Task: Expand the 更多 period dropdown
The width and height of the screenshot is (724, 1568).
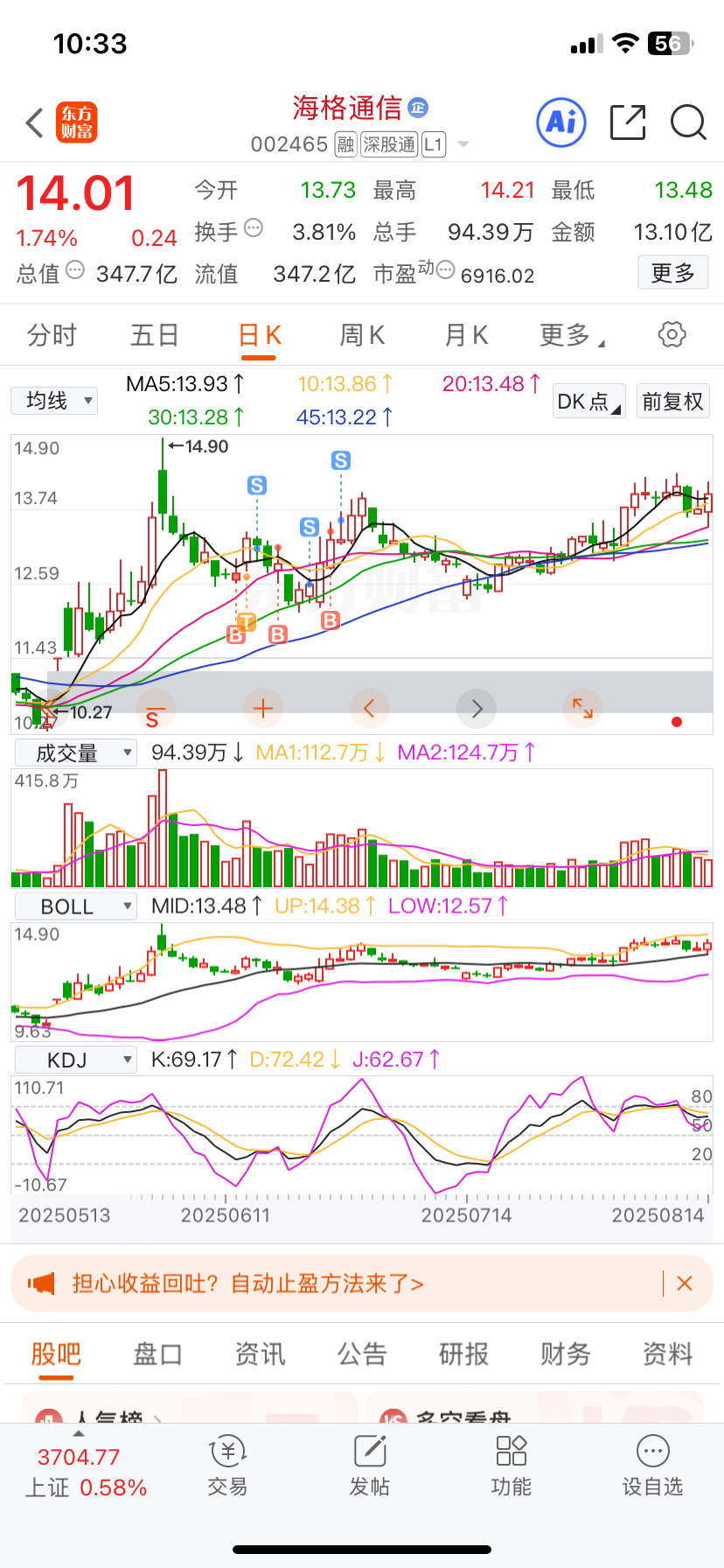Action: tap(573, 335)
